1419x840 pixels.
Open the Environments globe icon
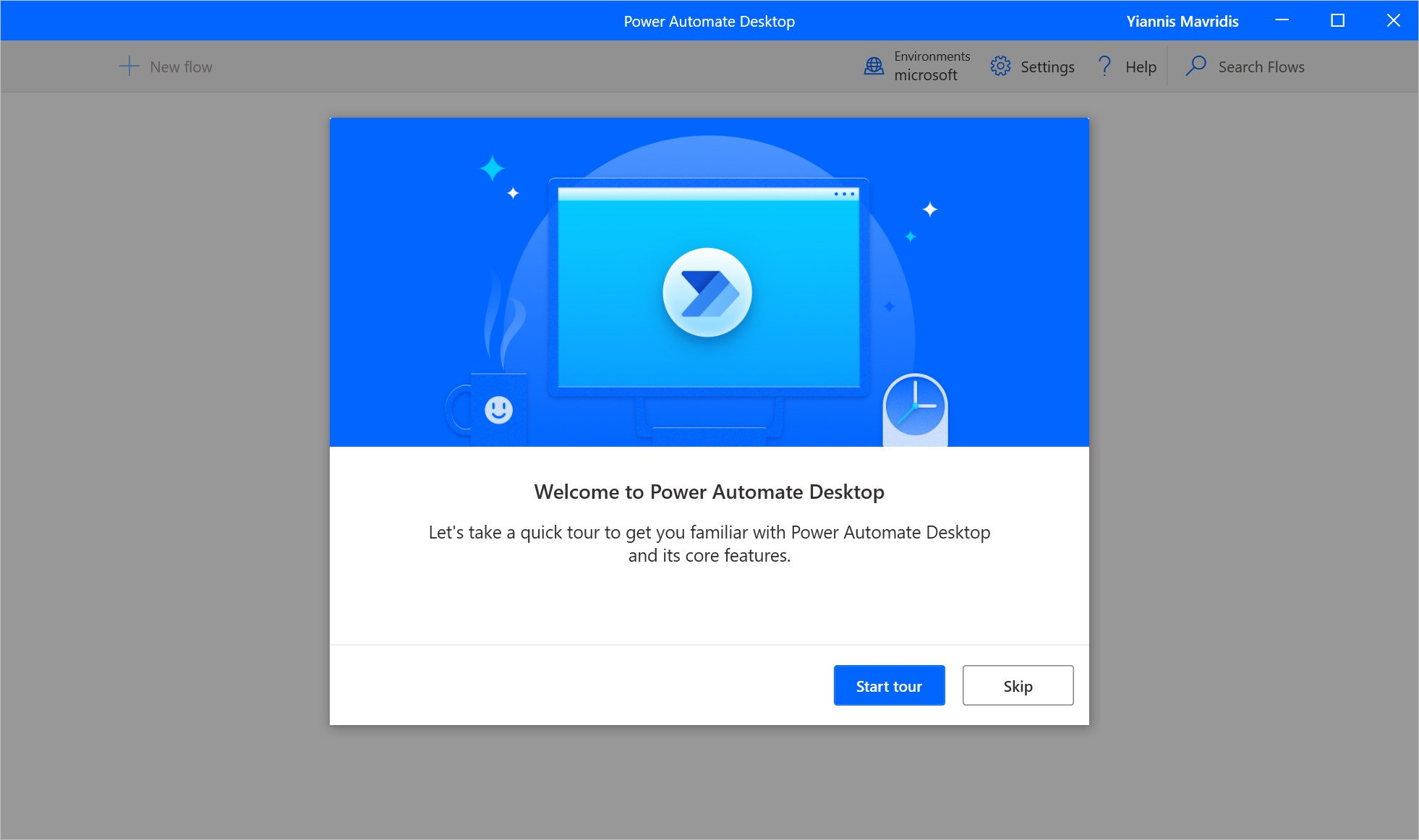[874, 67]
